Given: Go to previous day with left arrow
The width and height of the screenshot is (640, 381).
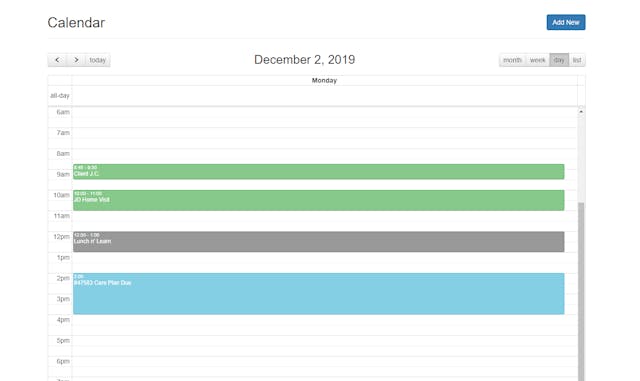Looking at the screenshot, I should tap(57, 60).
